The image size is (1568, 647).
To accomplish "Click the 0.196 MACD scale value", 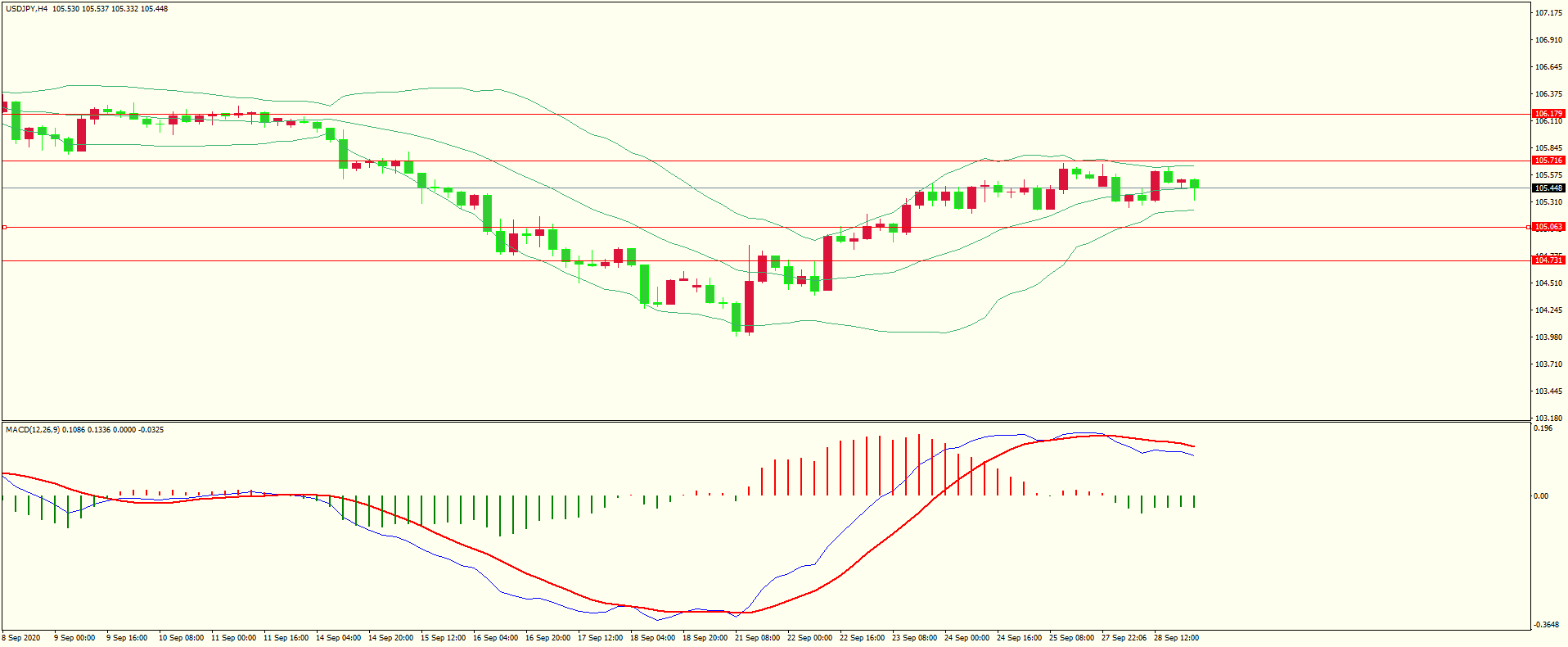I will [1543, 428].
